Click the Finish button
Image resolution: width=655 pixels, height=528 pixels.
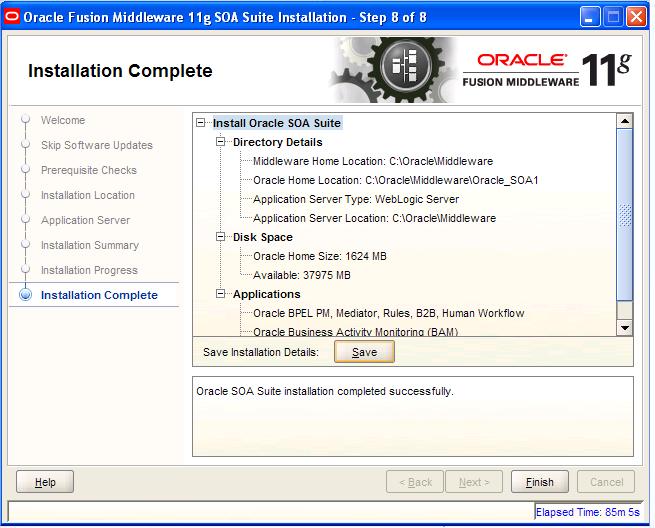point(539,482)
